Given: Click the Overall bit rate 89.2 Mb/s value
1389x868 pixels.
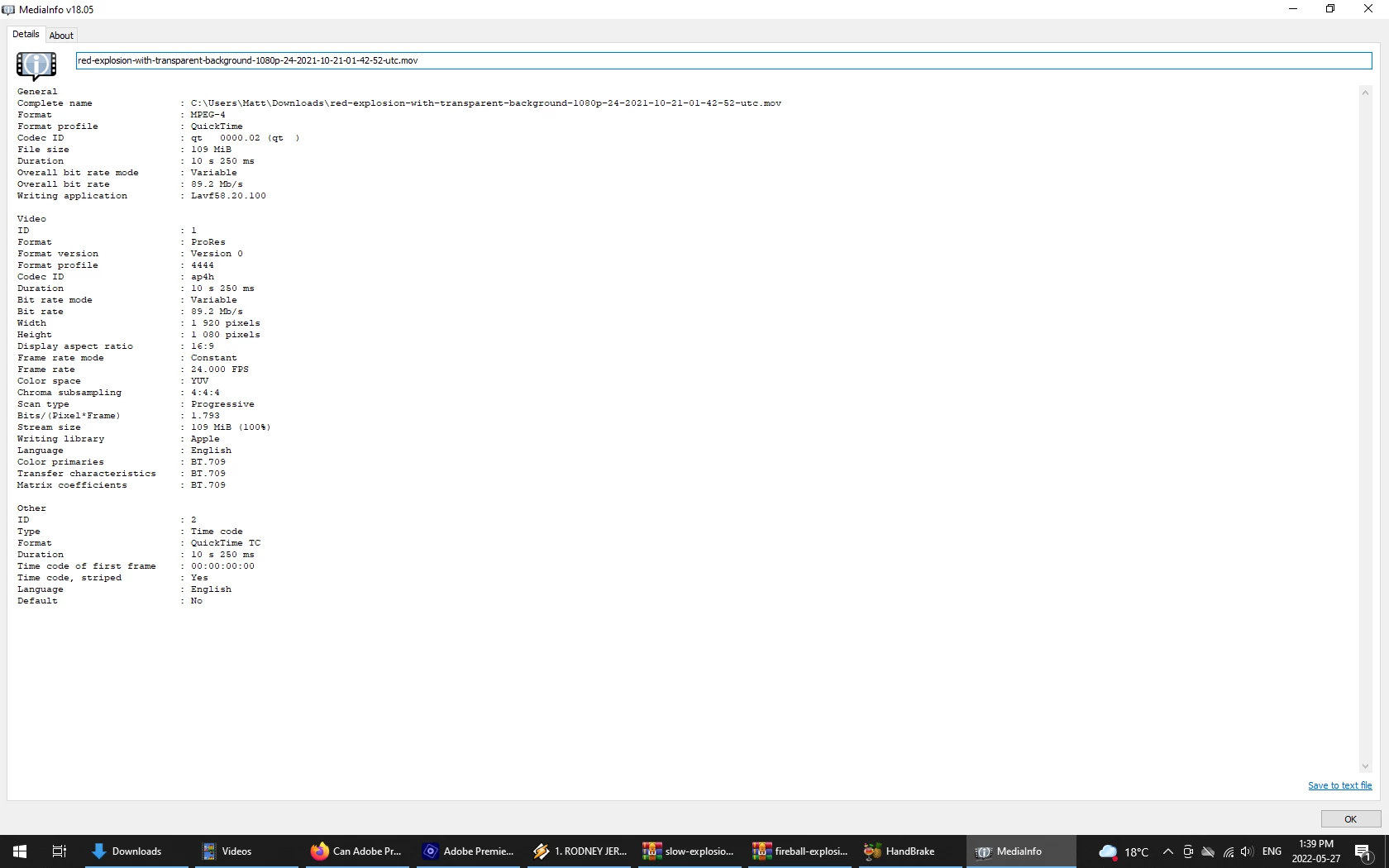Looking at the screenshot, I should 217,184.
